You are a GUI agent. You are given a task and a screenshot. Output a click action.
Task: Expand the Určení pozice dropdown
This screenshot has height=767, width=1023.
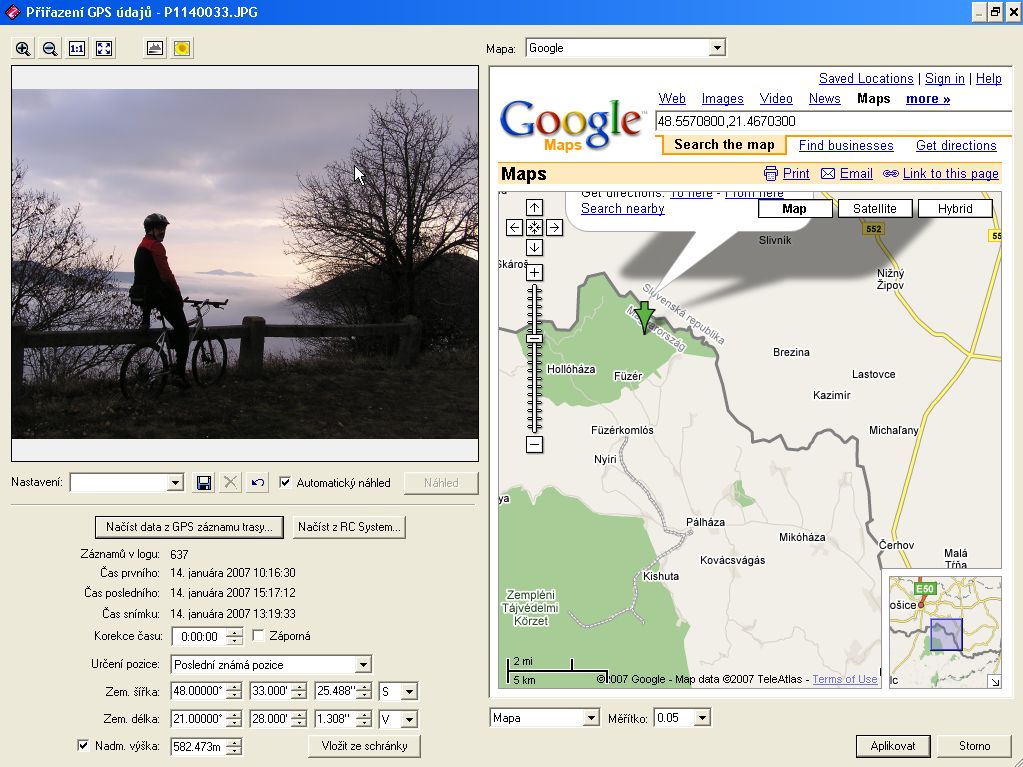362,665
